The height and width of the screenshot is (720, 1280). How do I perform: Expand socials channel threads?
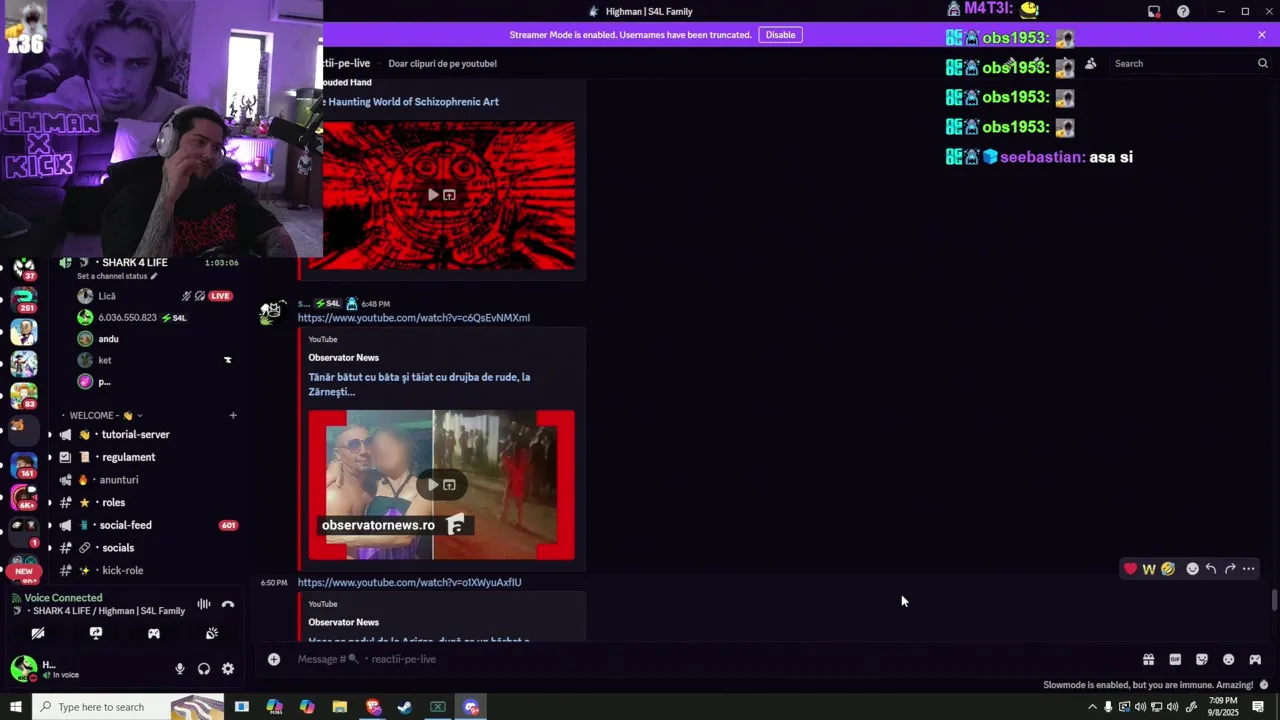[x=50, y=548]
